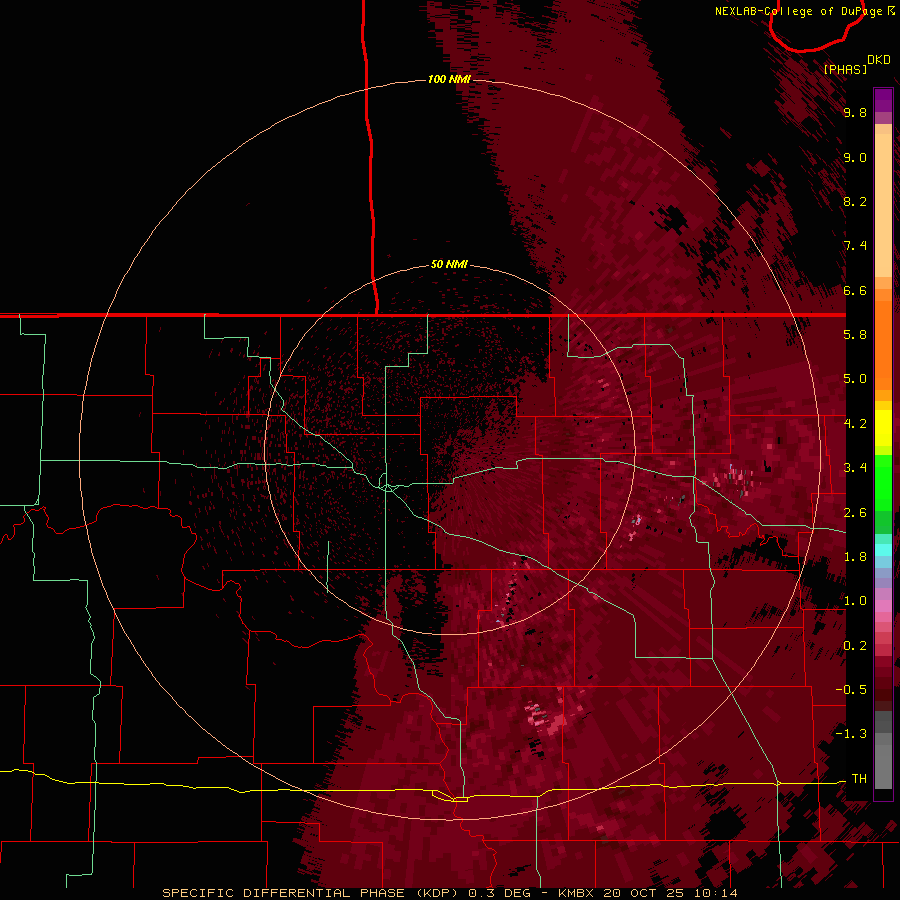Click the 50 NMI range ring label
Screen dimensions: 900x900
pyautogui.click(x=449, y=264)
